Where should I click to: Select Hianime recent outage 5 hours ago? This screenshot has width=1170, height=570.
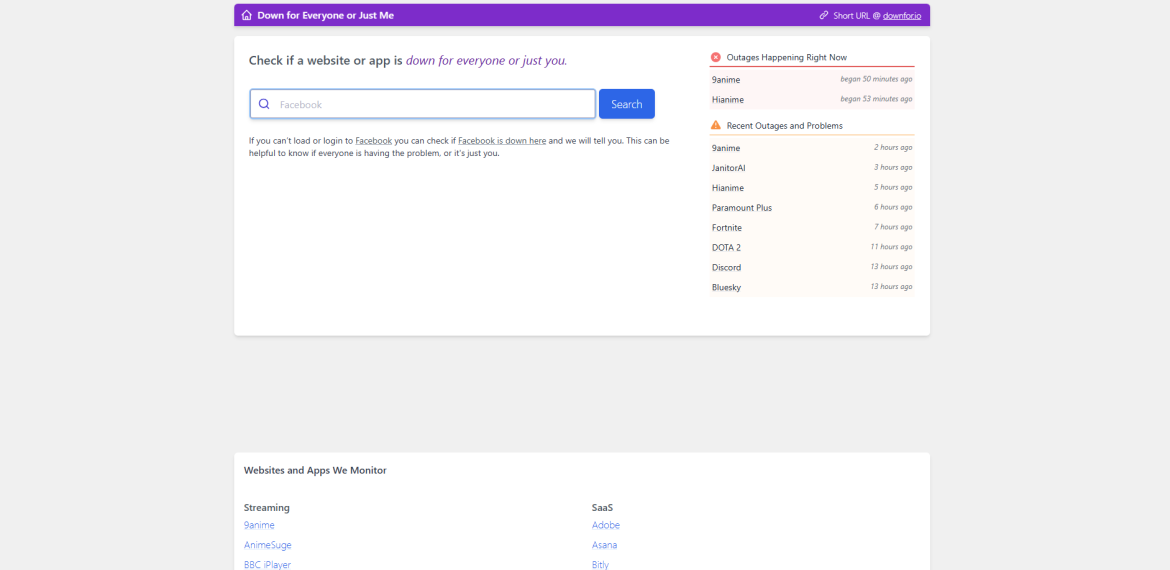(x=812, y=187)
